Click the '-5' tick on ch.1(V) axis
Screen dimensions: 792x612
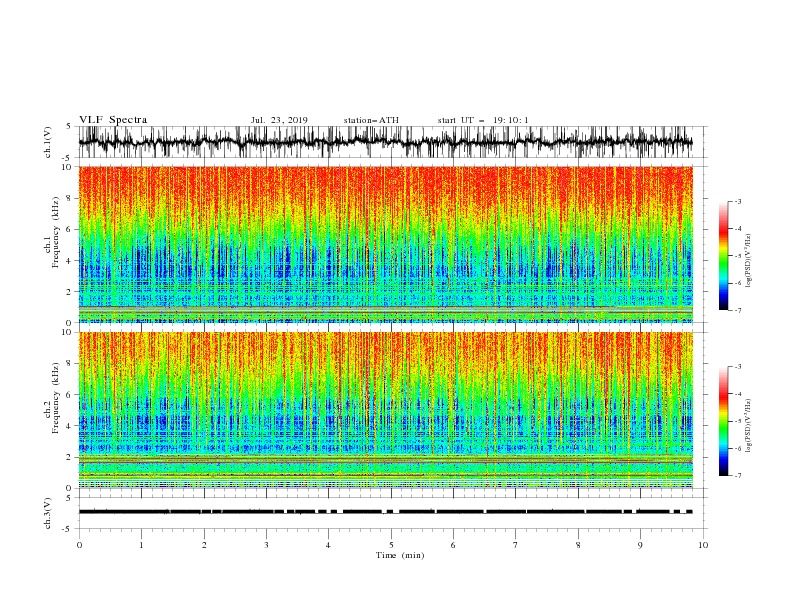coord(68,158)
